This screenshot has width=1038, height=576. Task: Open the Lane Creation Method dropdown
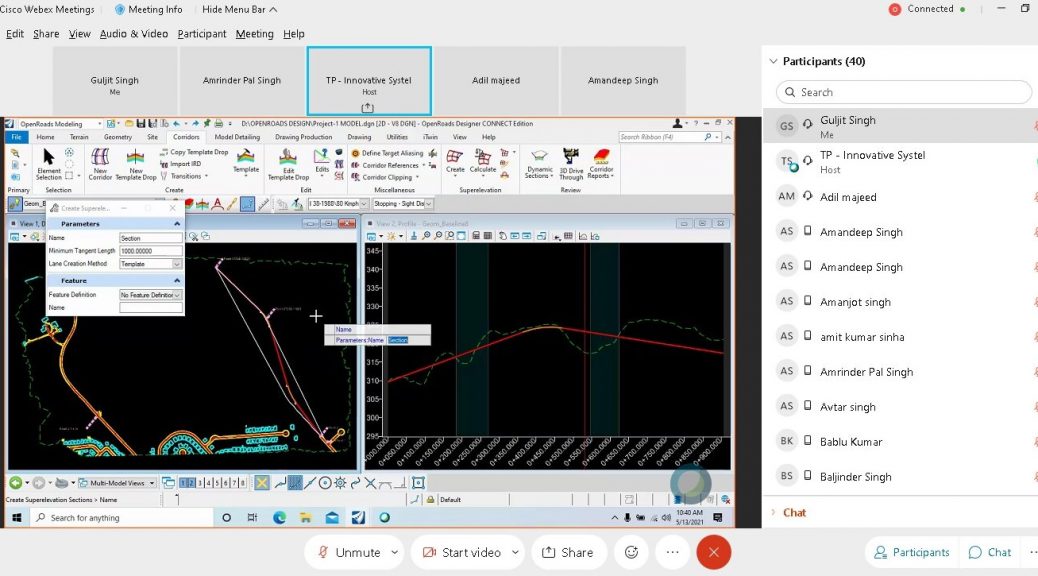[150, 264]
